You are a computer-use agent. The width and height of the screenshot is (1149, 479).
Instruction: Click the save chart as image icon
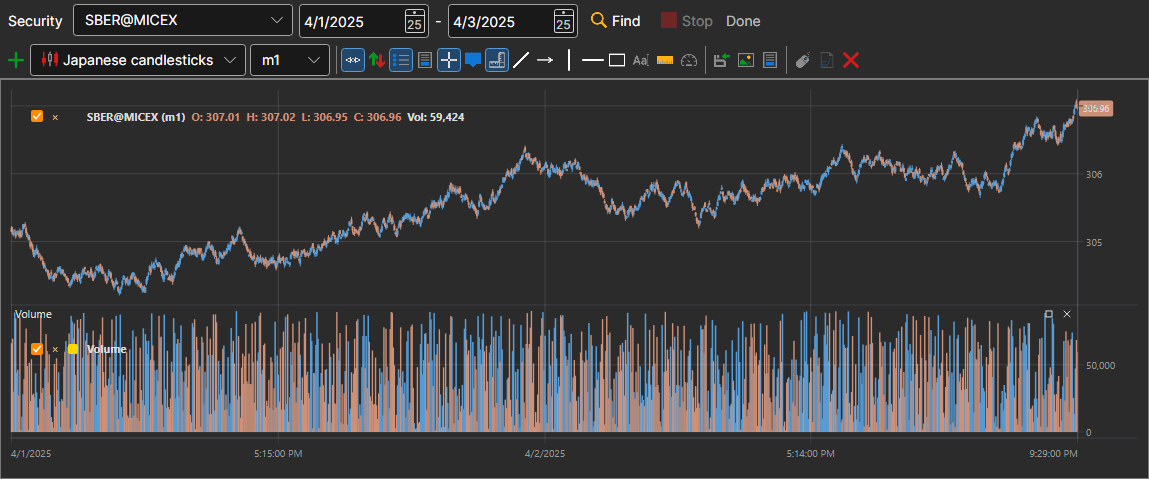(x=746, y=60)
